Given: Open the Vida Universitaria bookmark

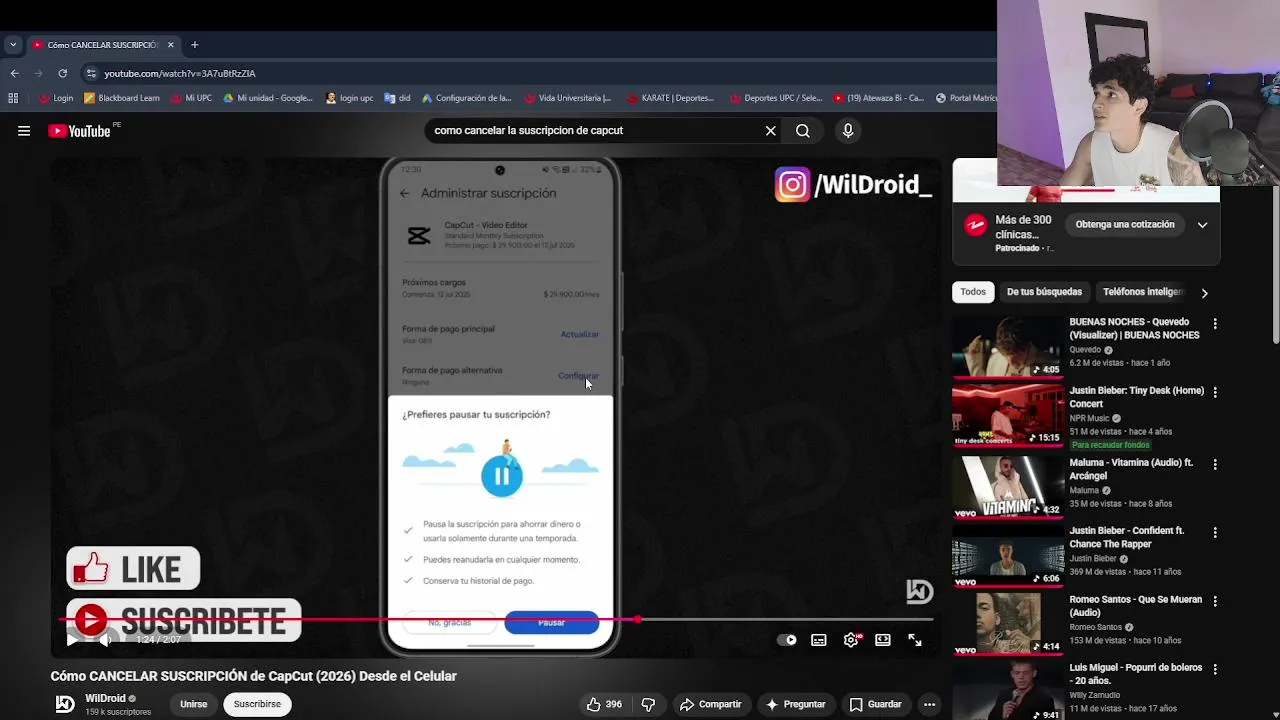Looking at the screenshot, I should point(567,98).
